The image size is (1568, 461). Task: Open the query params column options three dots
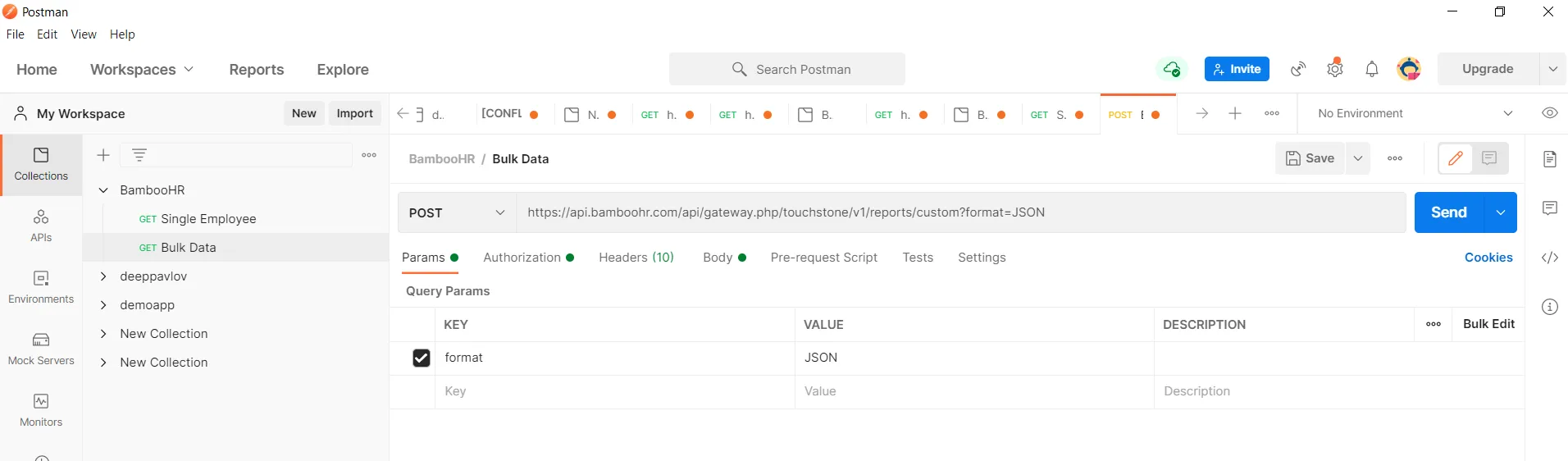click(x=1434, y=324)
